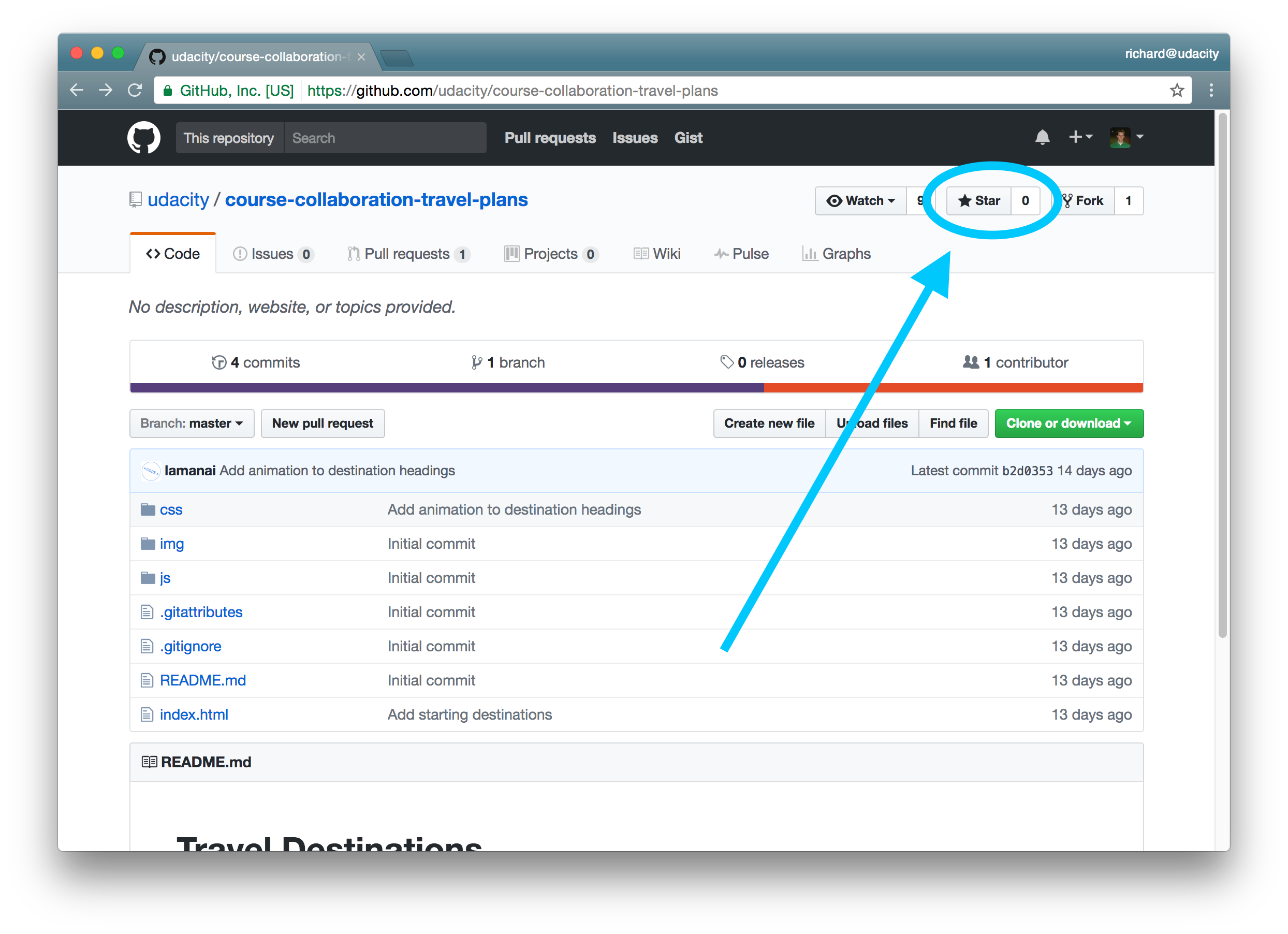Click the browser back arrow
1288x934 pixels.
point(77,90)
